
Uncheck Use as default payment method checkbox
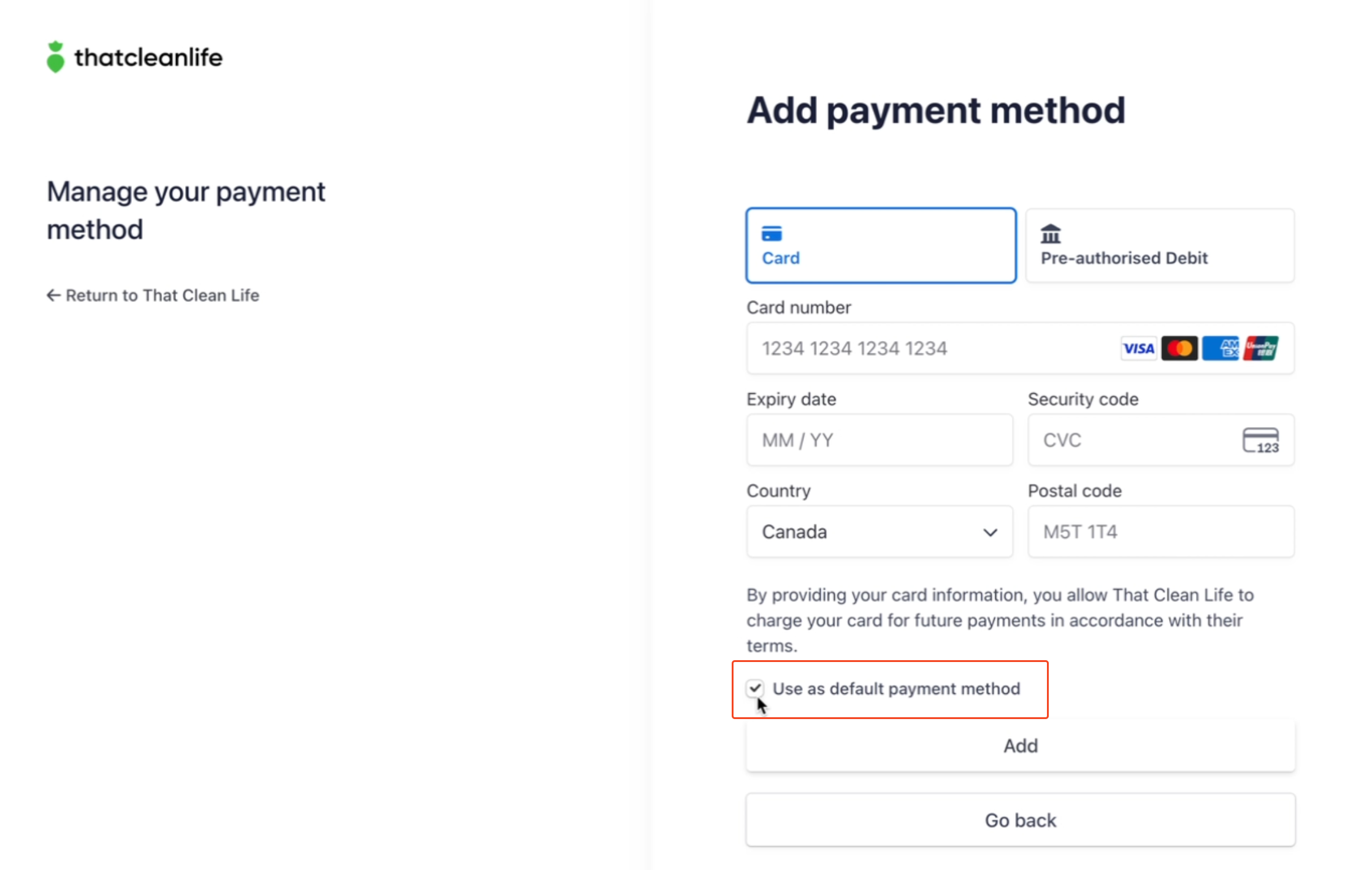[755, 688]
